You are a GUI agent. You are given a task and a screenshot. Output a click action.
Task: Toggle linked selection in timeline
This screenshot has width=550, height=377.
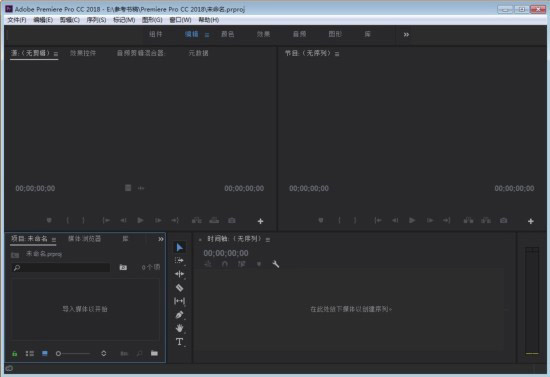tap(242, 264)
